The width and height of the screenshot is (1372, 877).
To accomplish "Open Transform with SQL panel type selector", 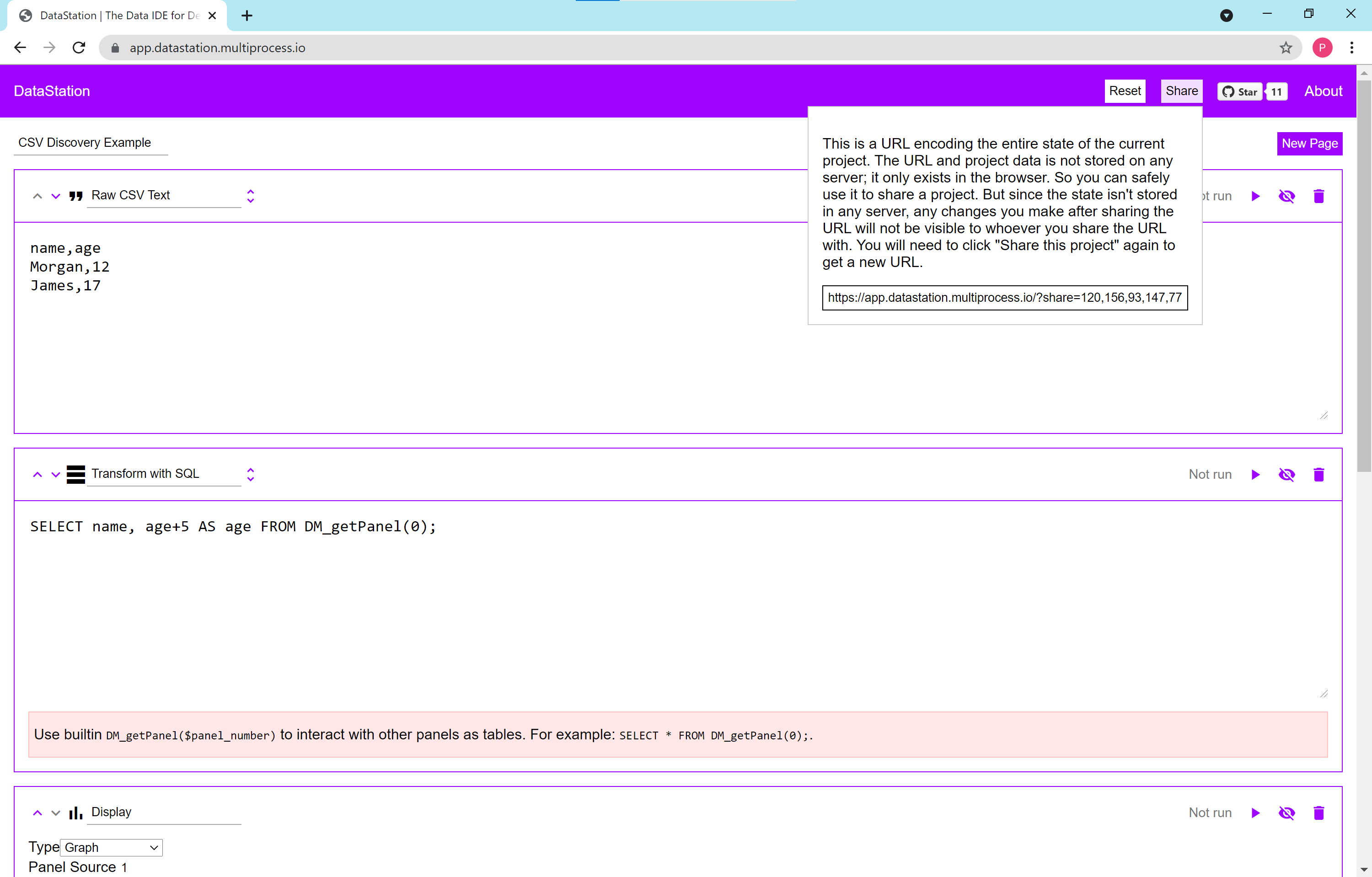I will (250, 474).
